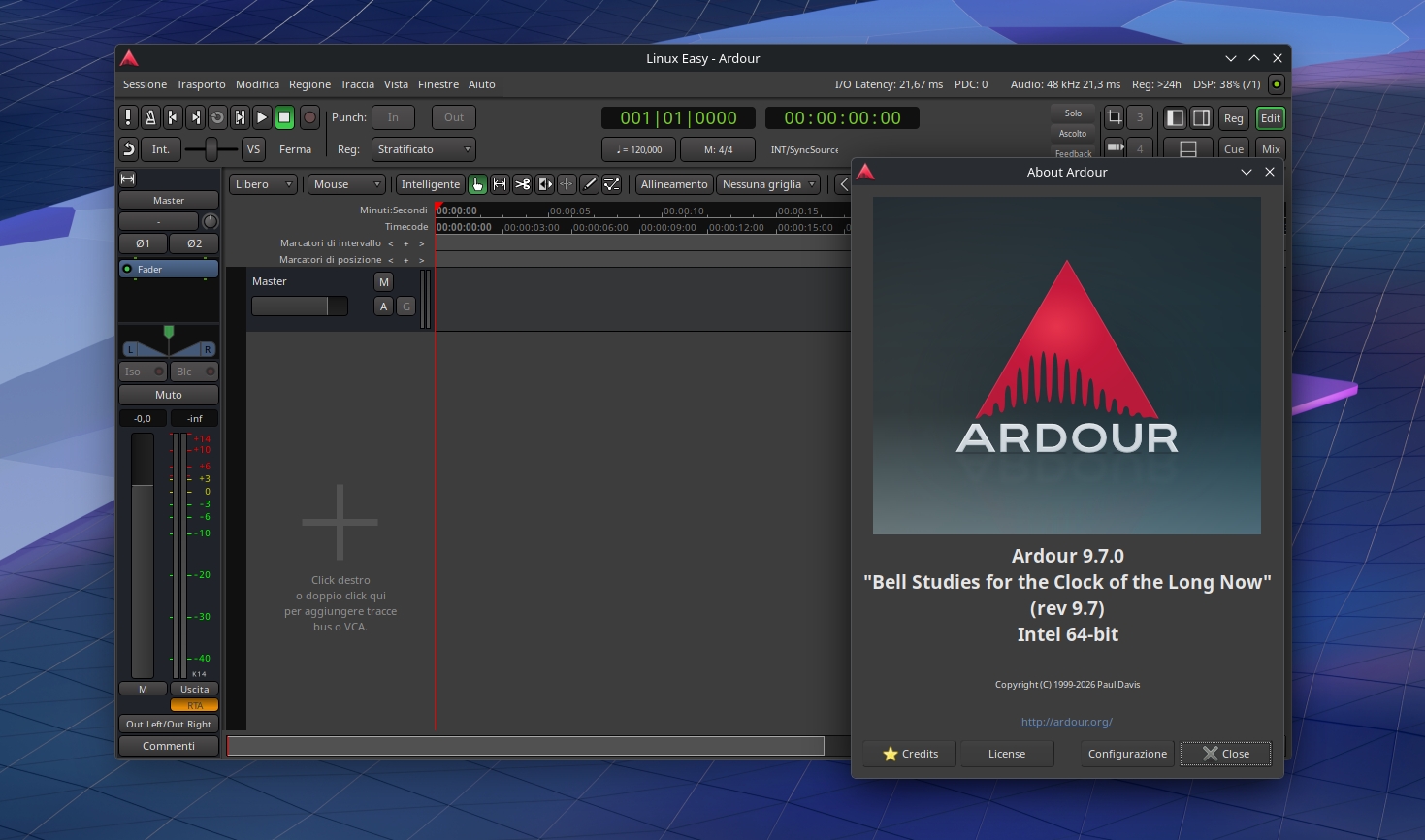
Task: Select the Internal edit/automation points tool
Action: click(611, 184)
